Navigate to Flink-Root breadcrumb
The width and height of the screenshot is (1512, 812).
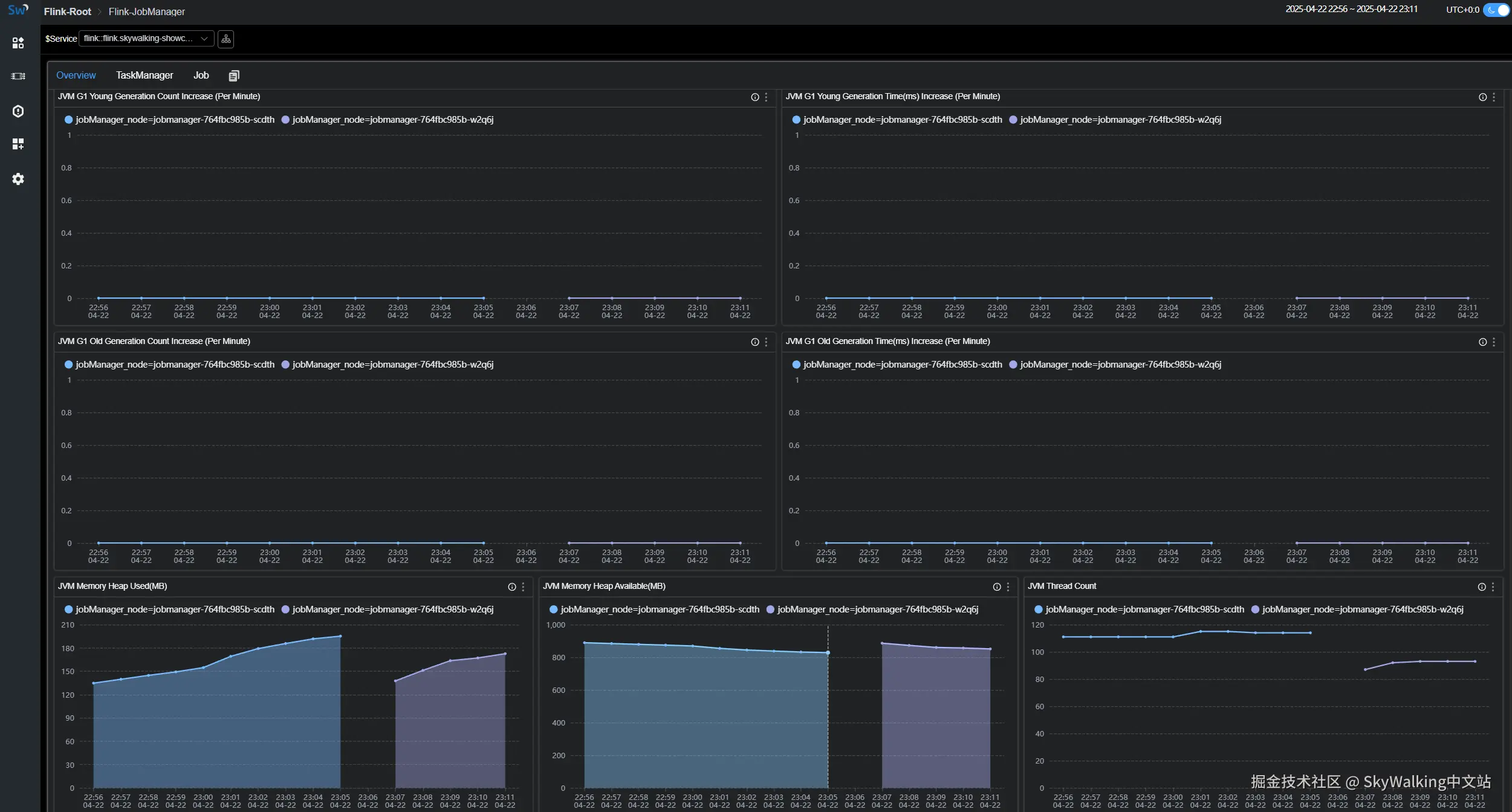coord(67,11)
